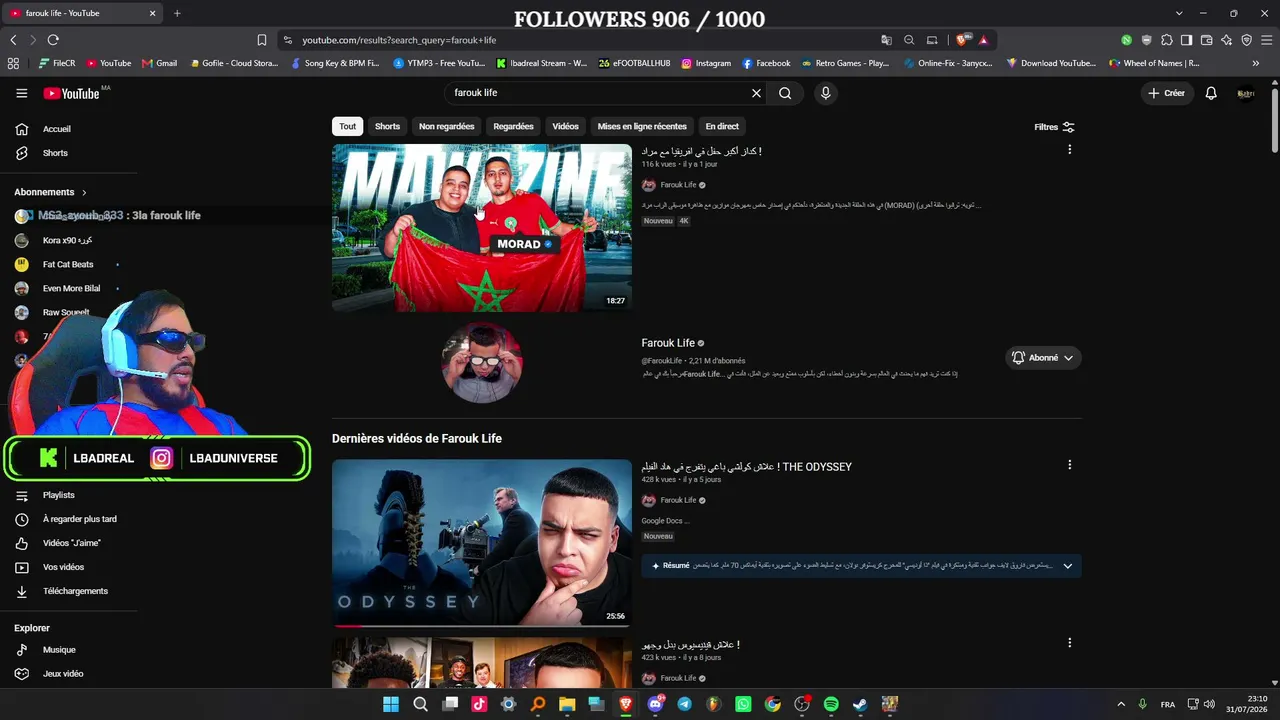
Task: Open the browser main menu
Action: 1266,40
